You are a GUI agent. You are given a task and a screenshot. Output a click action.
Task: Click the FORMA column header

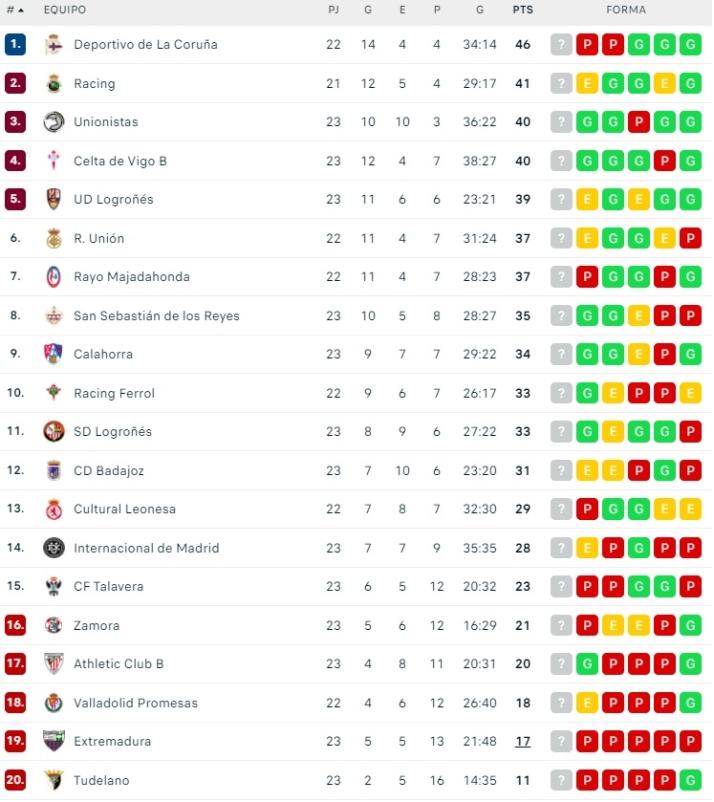click(626, 10)
